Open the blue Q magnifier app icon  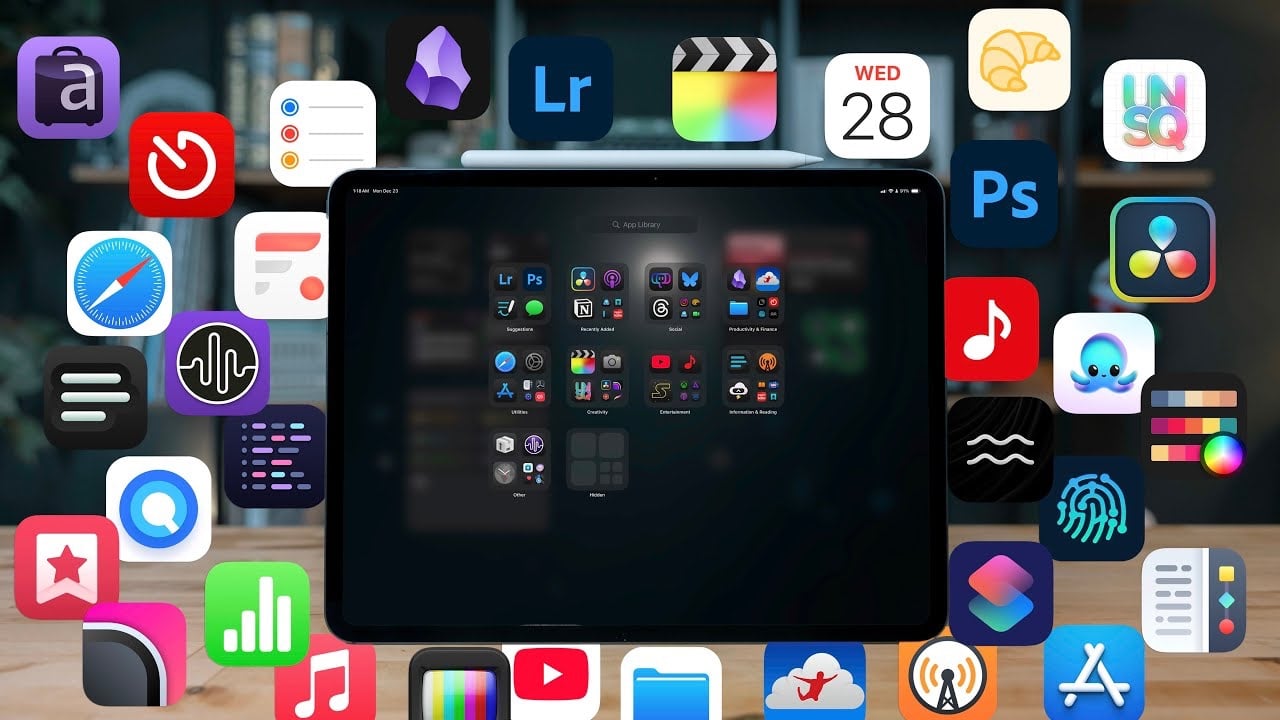tap(159, 509)
